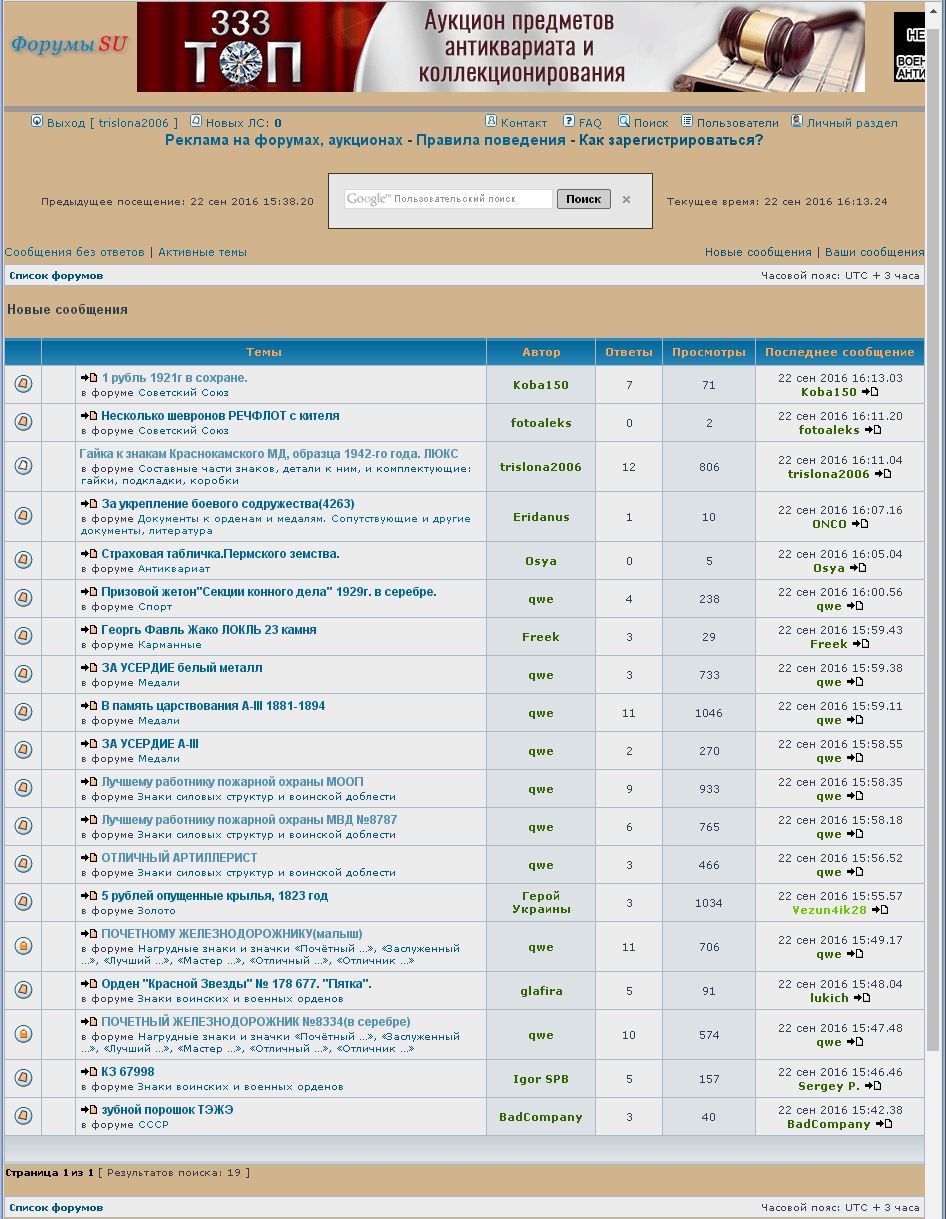The width and height of the screenshot is (946, 1219).
Task: Go to latest post by Koba150 icon
Action: click(x=871, y=392)
